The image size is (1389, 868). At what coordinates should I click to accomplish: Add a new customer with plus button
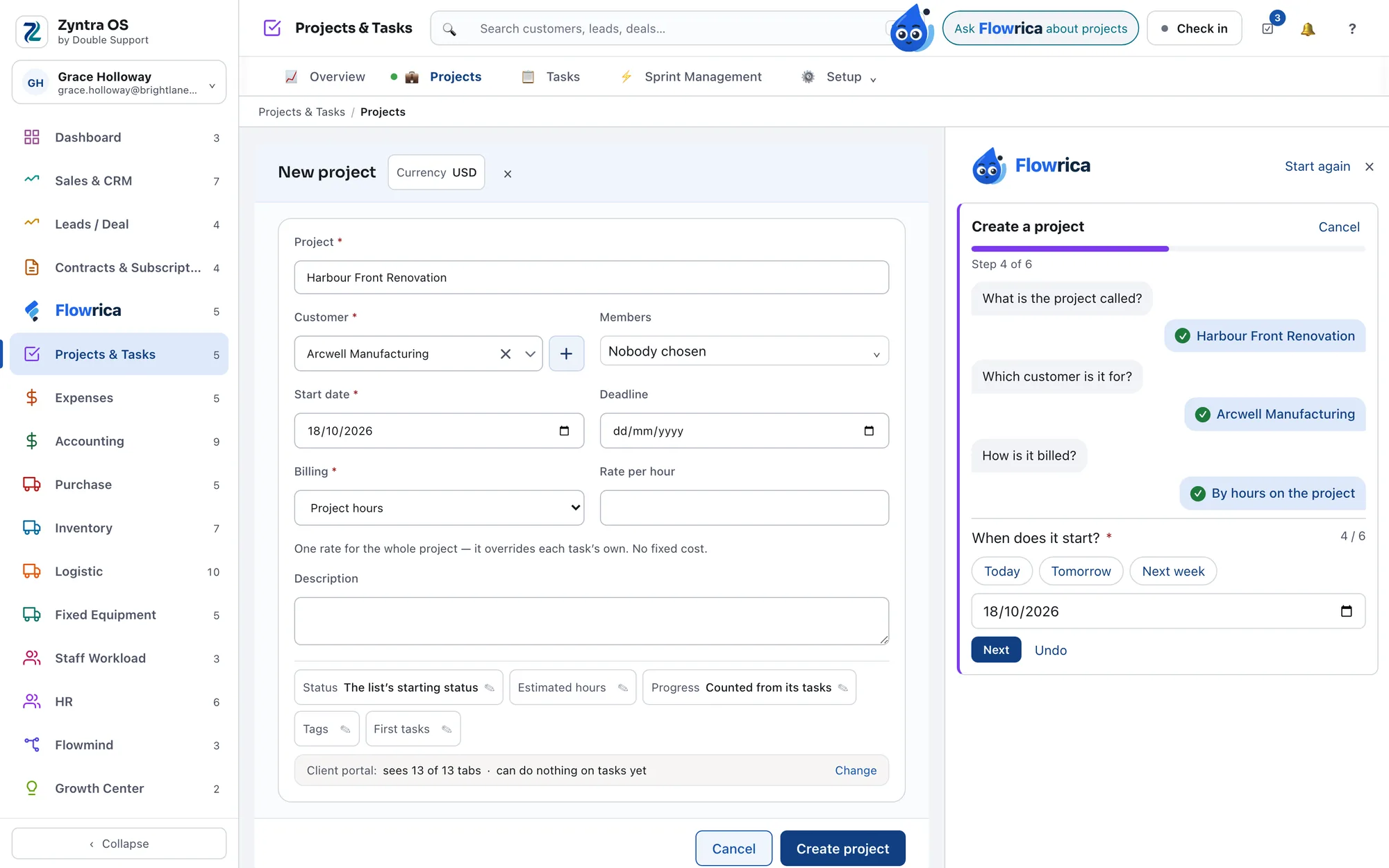566,353
